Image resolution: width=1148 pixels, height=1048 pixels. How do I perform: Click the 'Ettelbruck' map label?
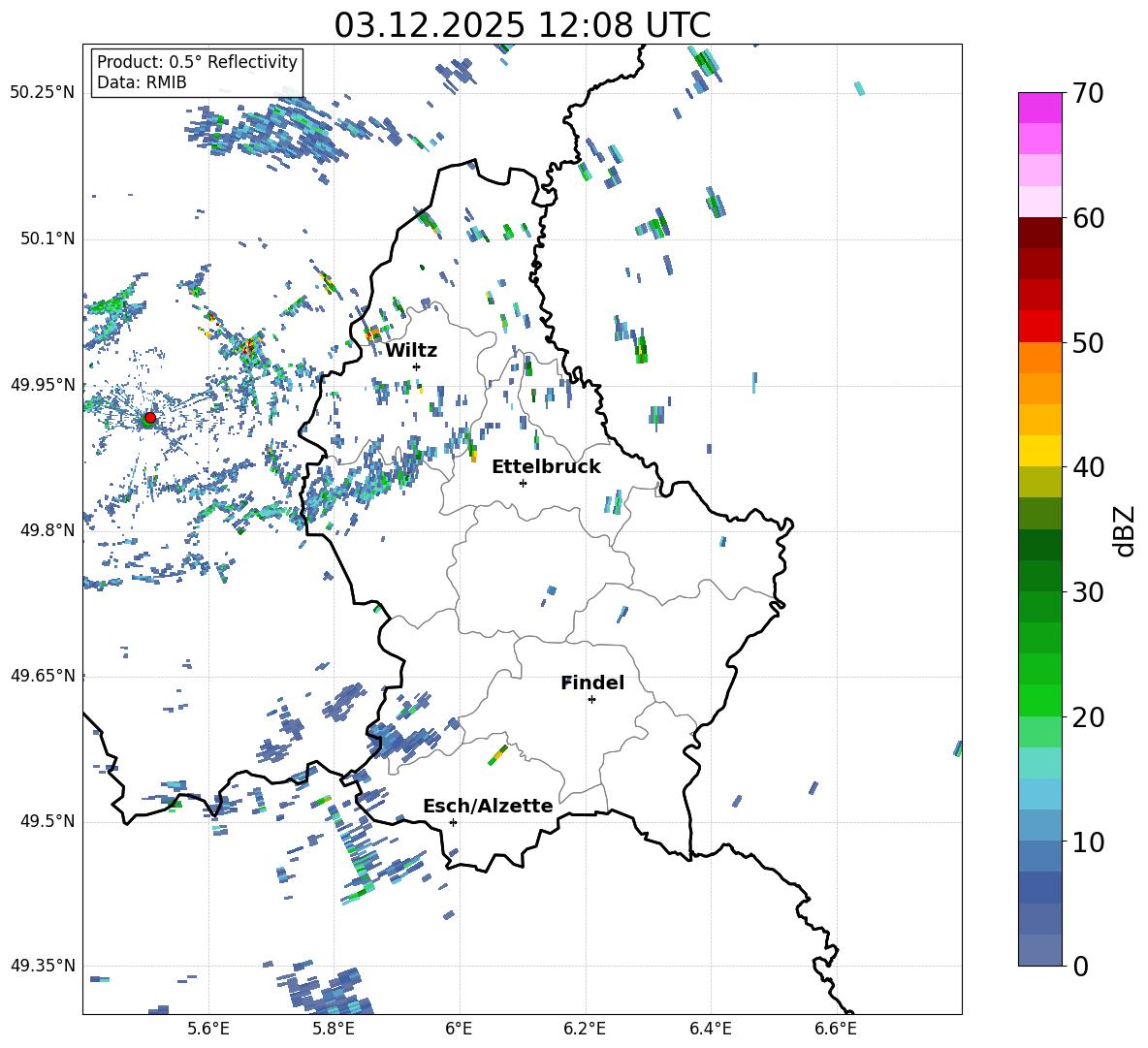click(x=546, y=467)
